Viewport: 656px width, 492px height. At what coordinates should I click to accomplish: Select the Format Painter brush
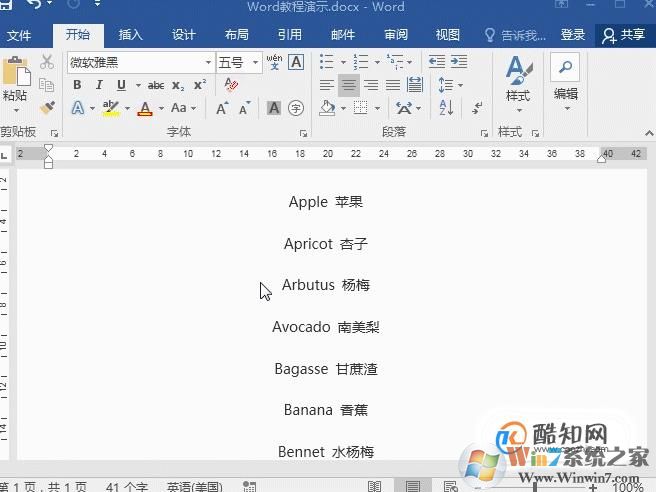click(47, 108)
